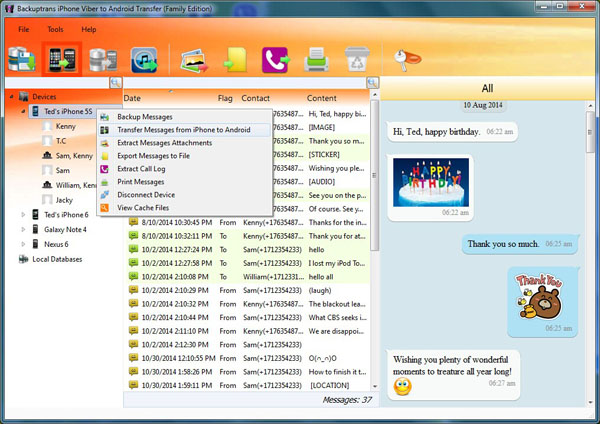Select the Kenny contact
This screenshot has width=600, height=424.
65,126
